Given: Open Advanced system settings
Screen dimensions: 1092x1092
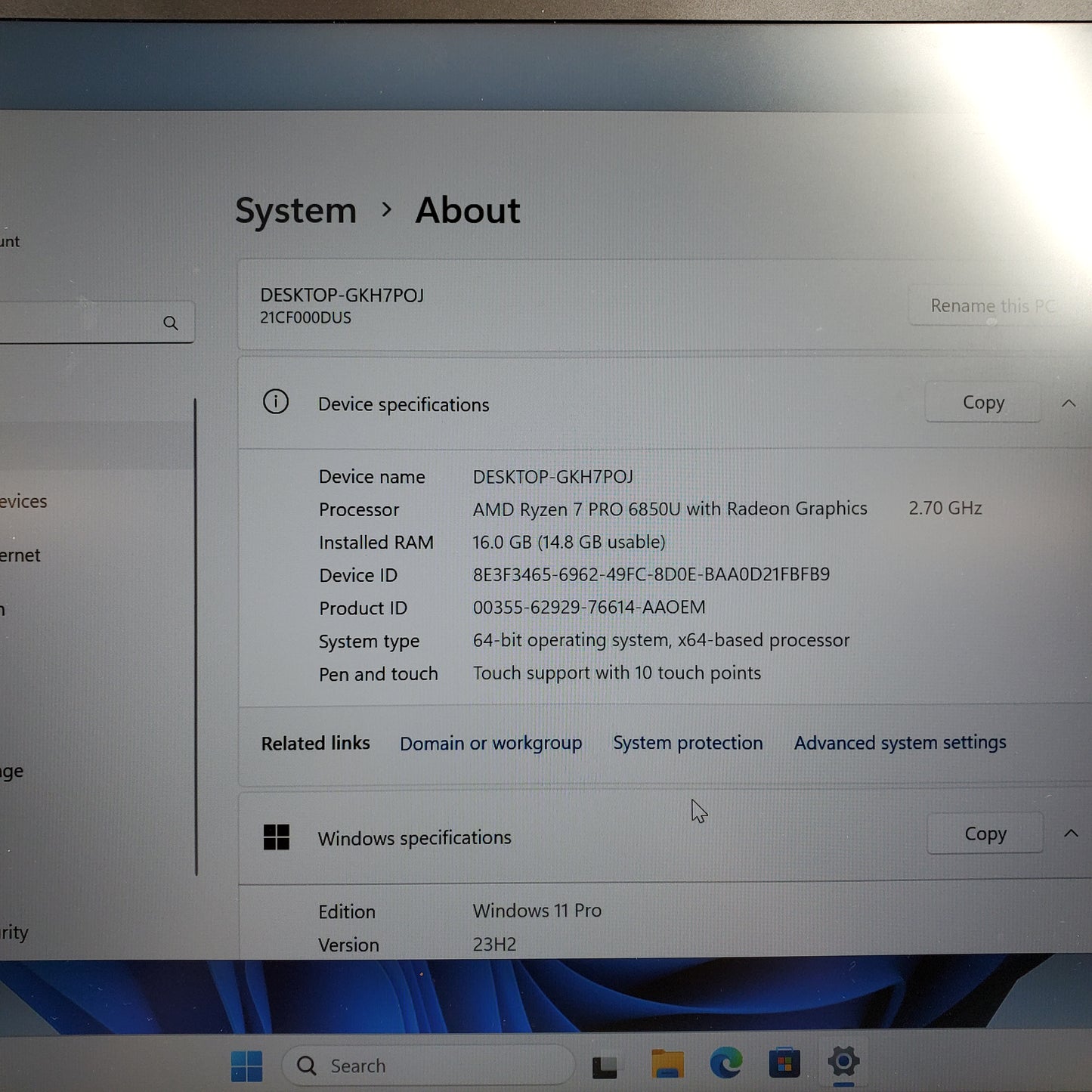Looking at the screenshot, I should coord(899,743).
